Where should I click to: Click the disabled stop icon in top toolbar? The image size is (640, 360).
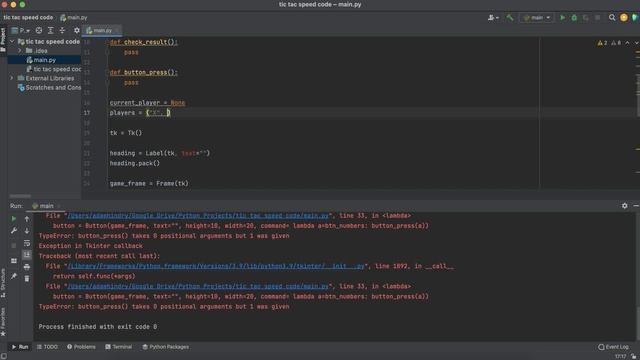point(598,18)
